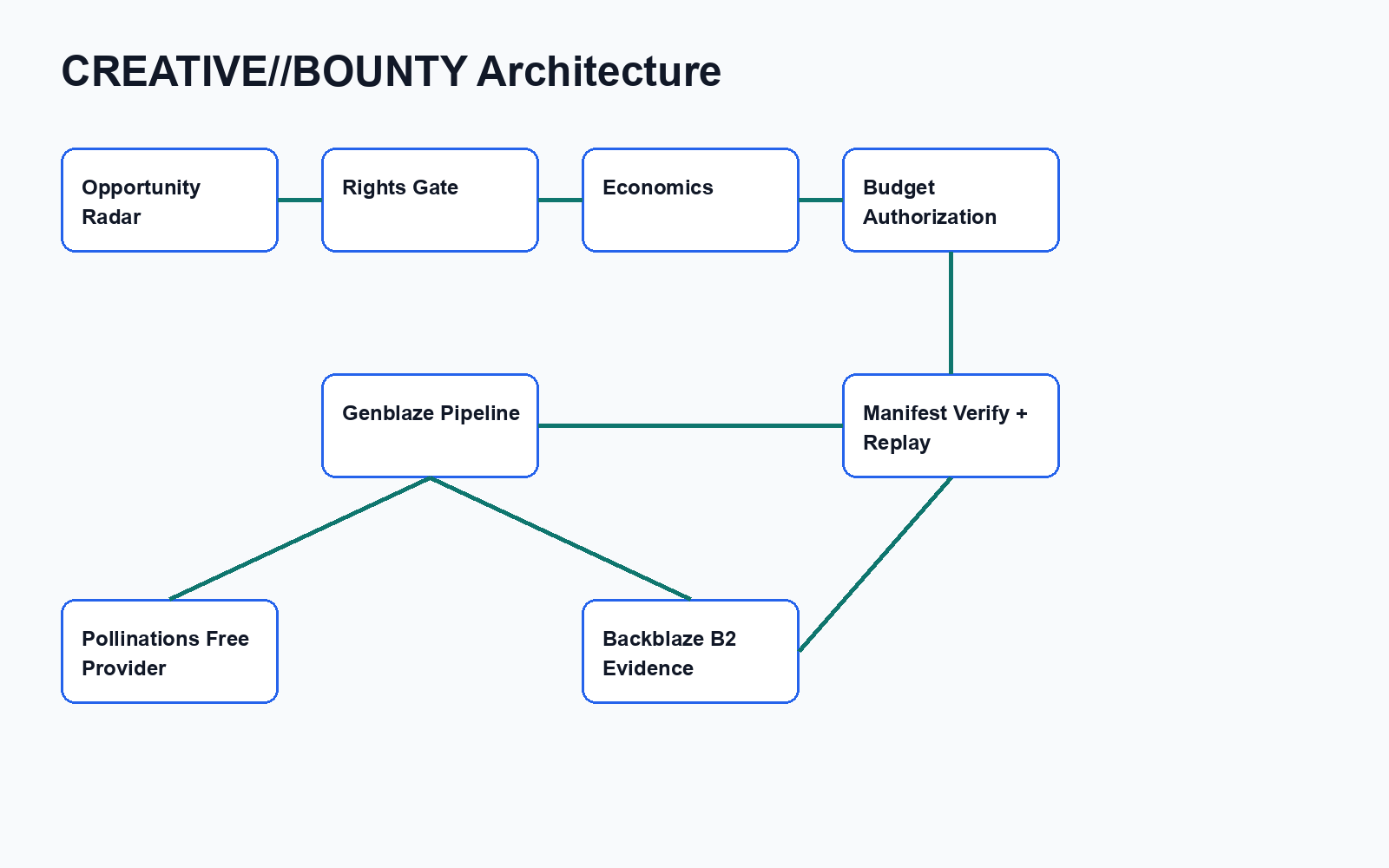Select the Genblaze Pipeline box
1389x868 pixels.
point(430,425)
